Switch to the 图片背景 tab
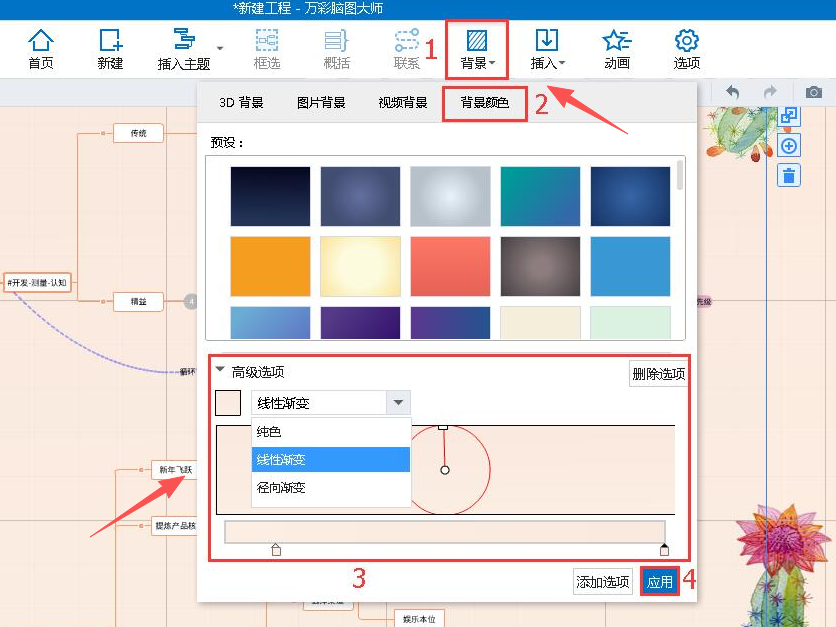This screenshot has width=836, height=627. [321, 102]
